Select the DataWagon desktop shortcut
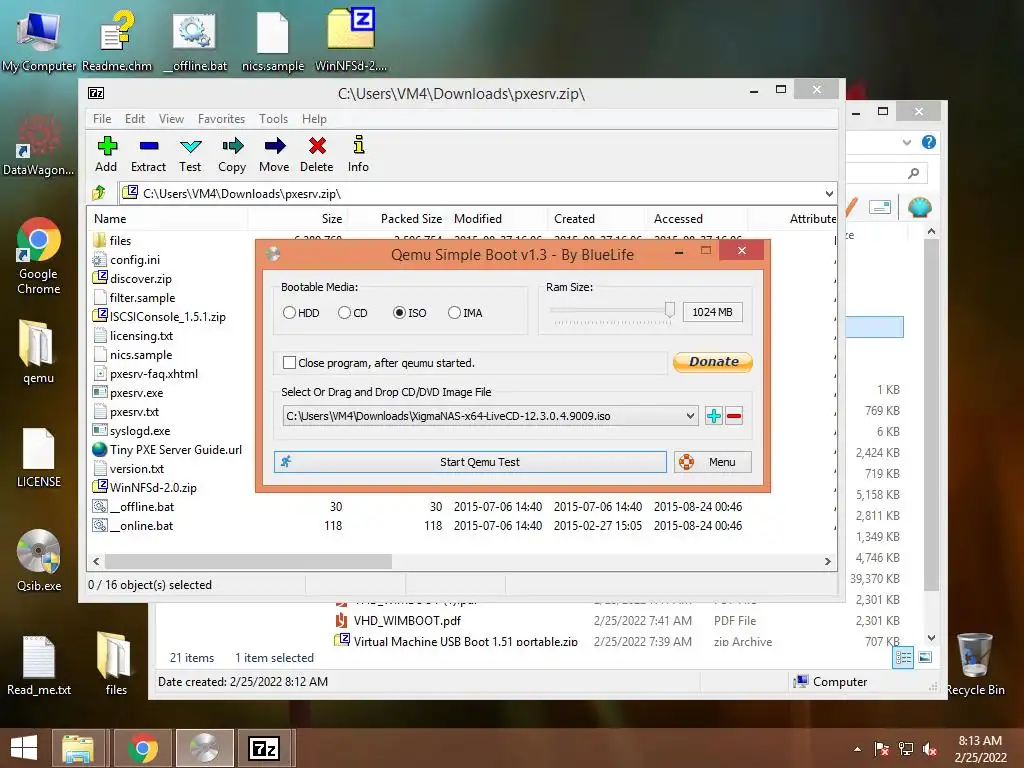 (39, 145)
